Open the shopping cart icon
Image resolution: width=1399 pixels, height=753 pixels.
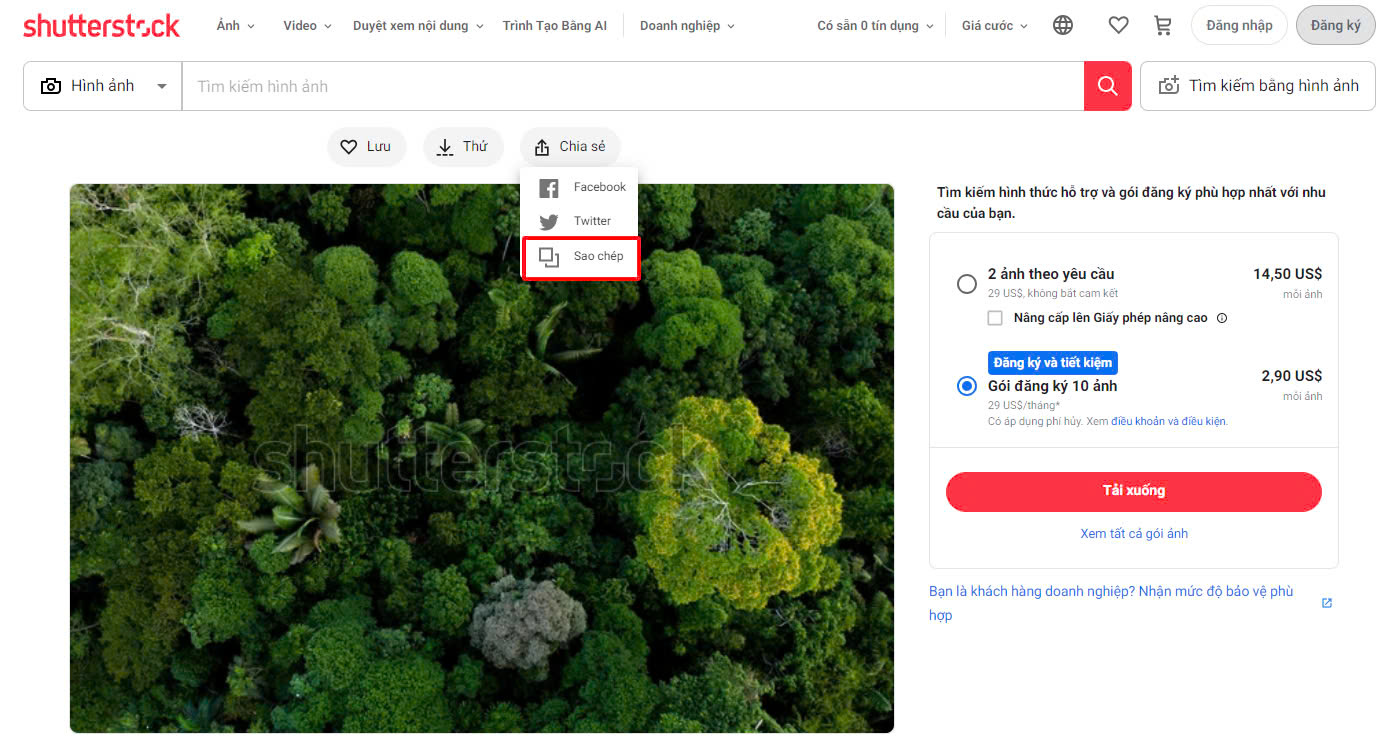1163,25
